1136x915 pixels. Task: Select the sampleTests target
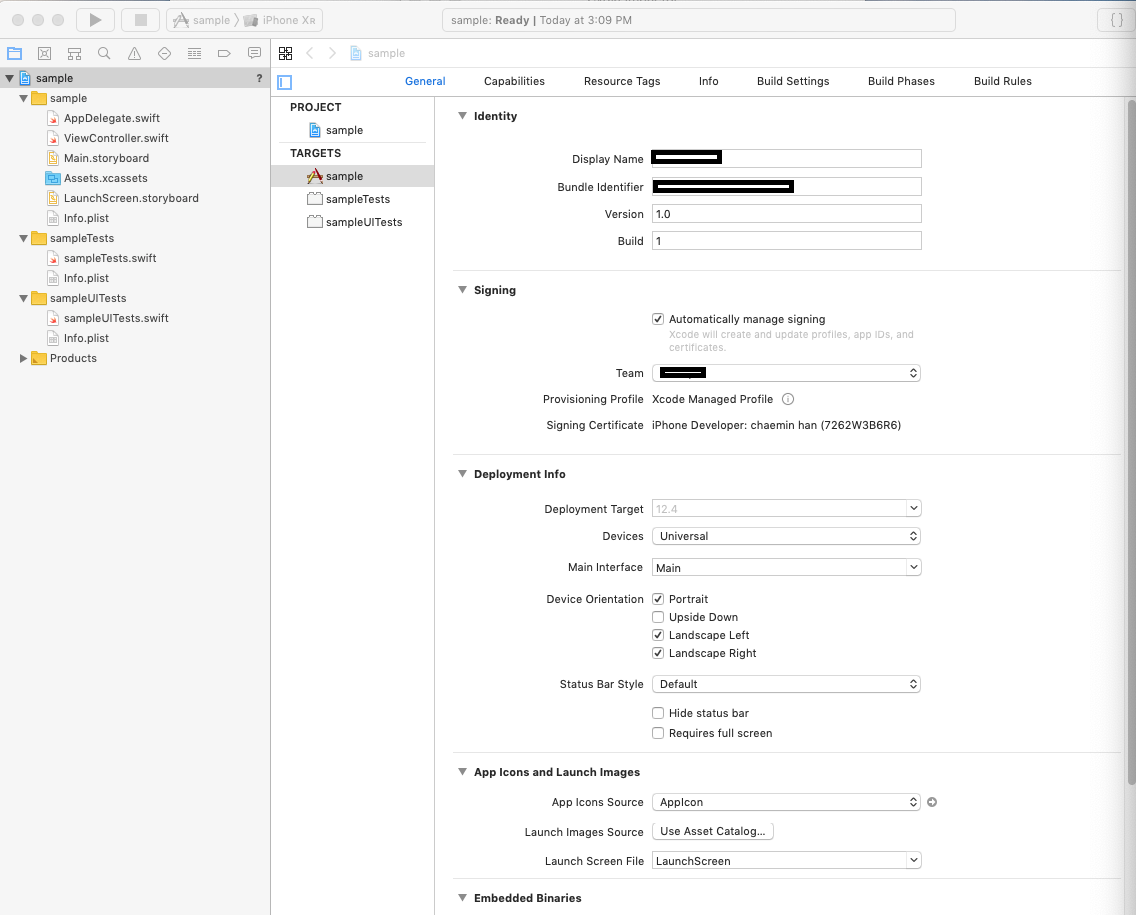coord(357,199)
